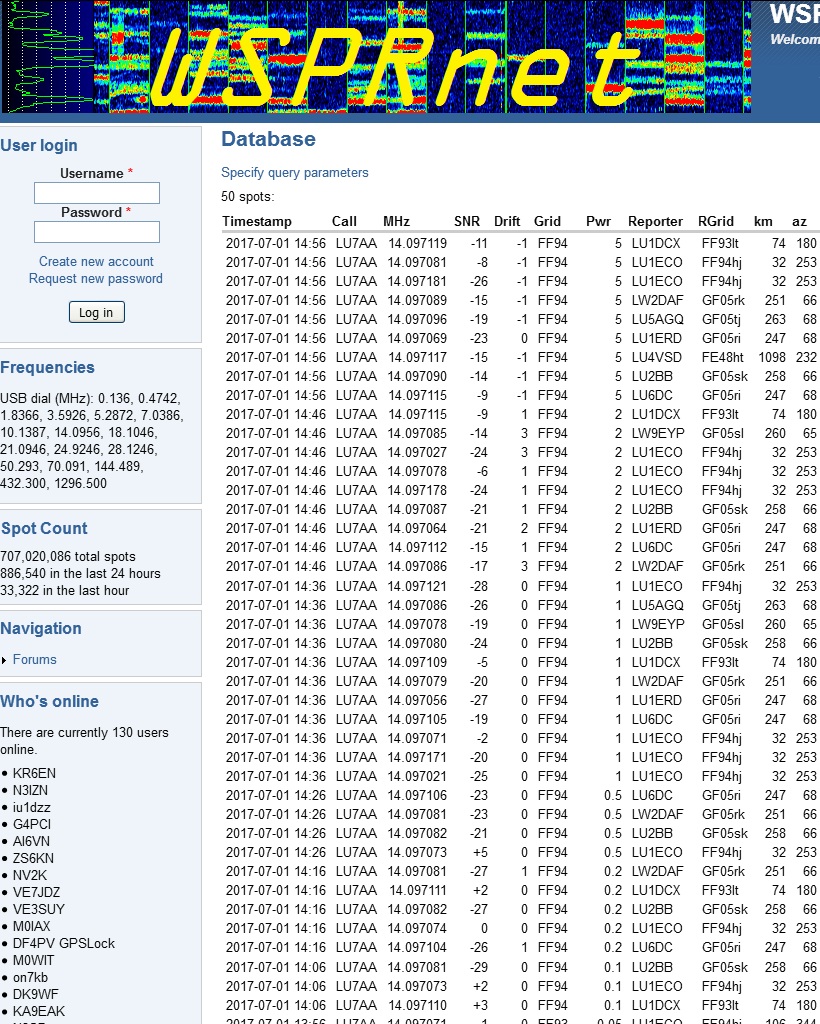Select the Reporter column header
Viewport: 820px width, 1024px height.
tap(655, 221)
